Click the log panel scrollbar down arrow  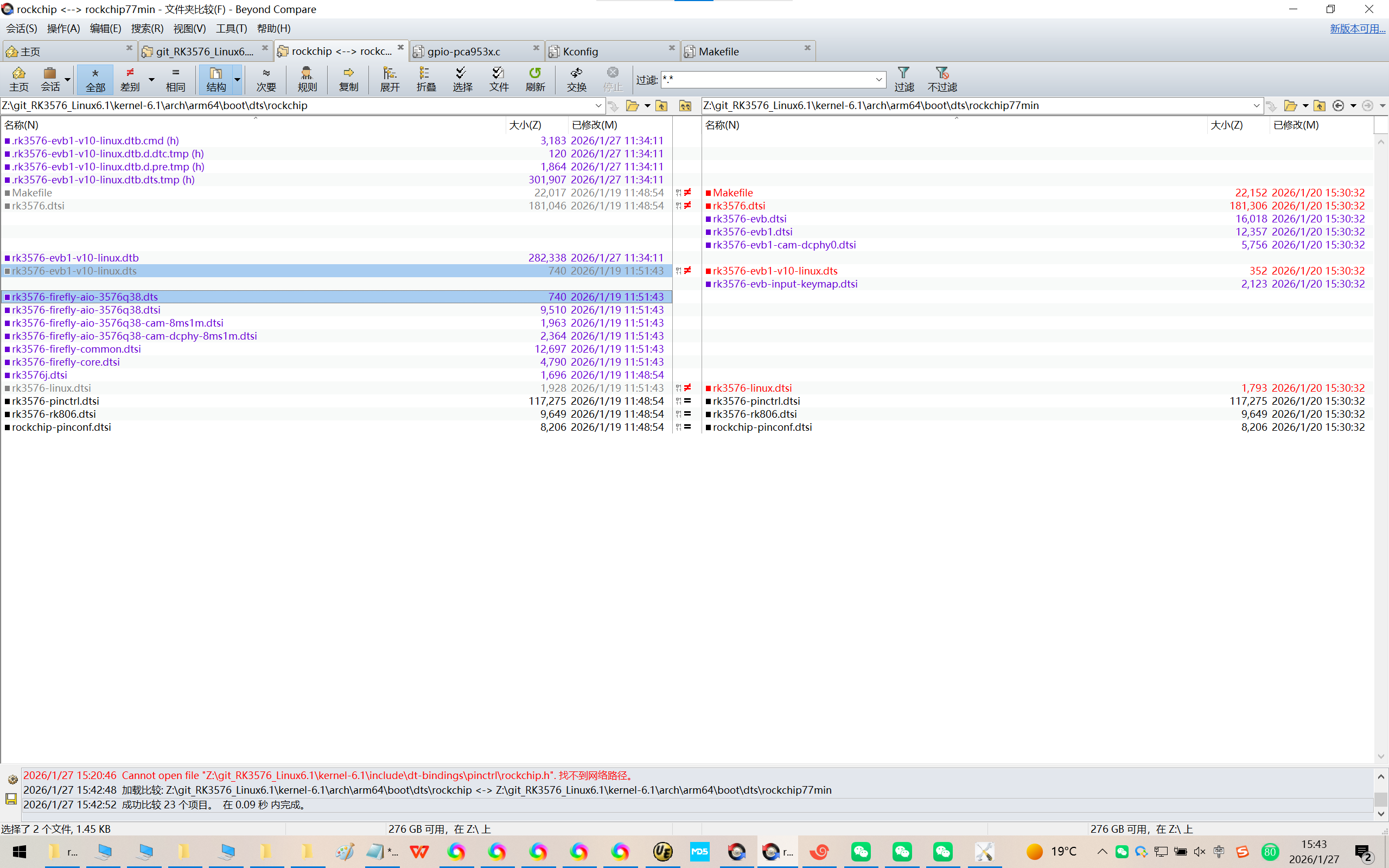point(1380,813)
